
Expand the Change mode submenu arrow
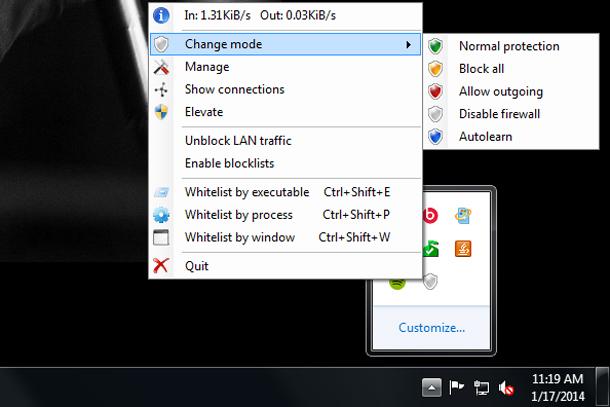408,45
